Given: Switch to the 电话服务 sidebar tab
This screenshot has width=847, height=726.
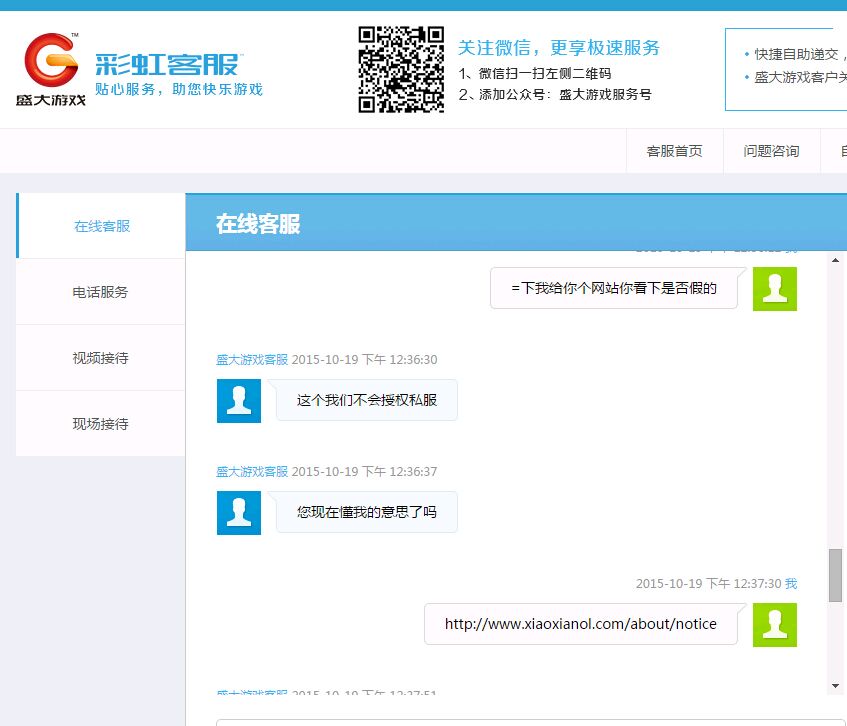Looking at the screenshot, I should pyautogui.click(x=100, y=292).
